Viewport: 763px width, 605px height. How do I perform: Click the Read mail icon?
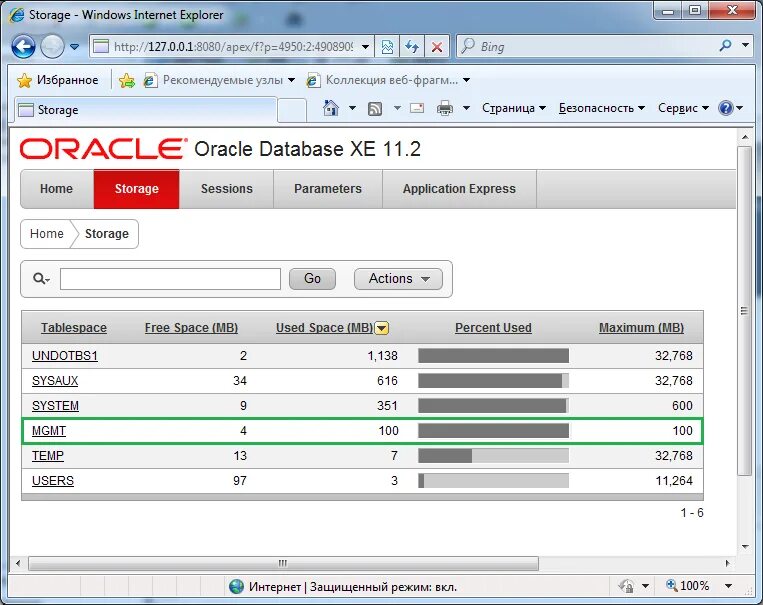417,108
